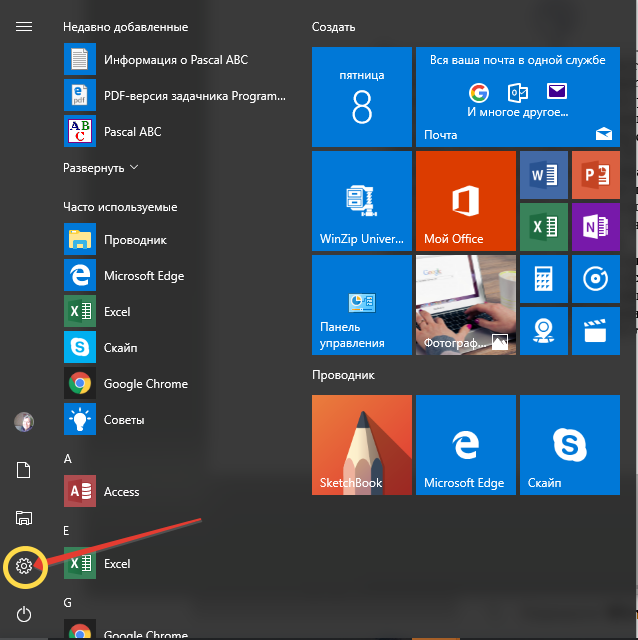The image size is (638, 640).
Task: Open the Documents icon in left sidebar
Action: click(23, 470)
